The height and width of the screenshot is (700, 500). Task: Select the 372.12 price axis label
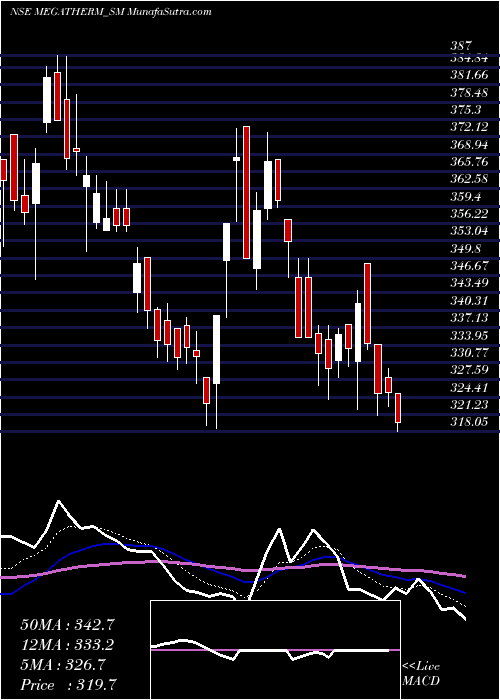tap(469, 127)
